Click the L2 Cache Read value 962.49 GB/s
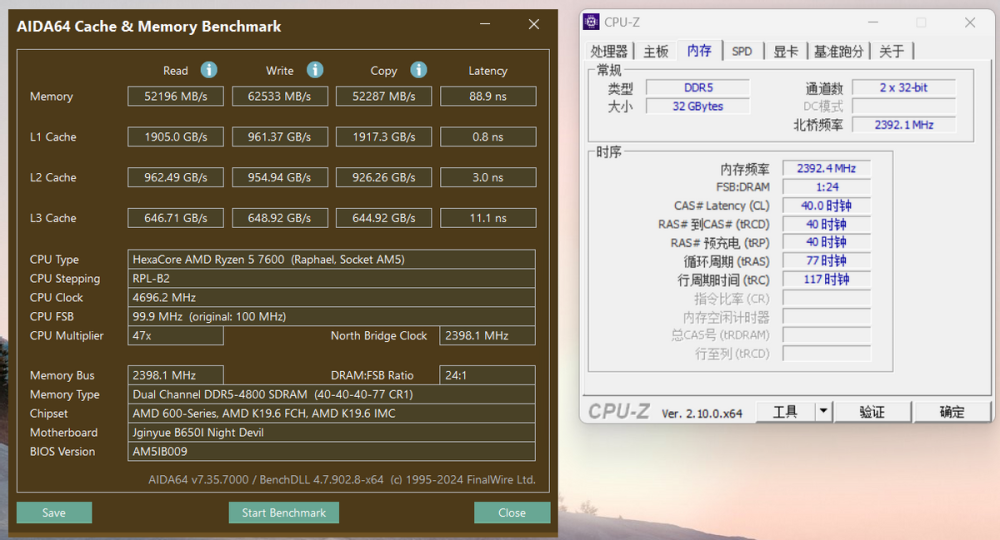The height and width of the screenshot is (540, 1000). point(175,177)
